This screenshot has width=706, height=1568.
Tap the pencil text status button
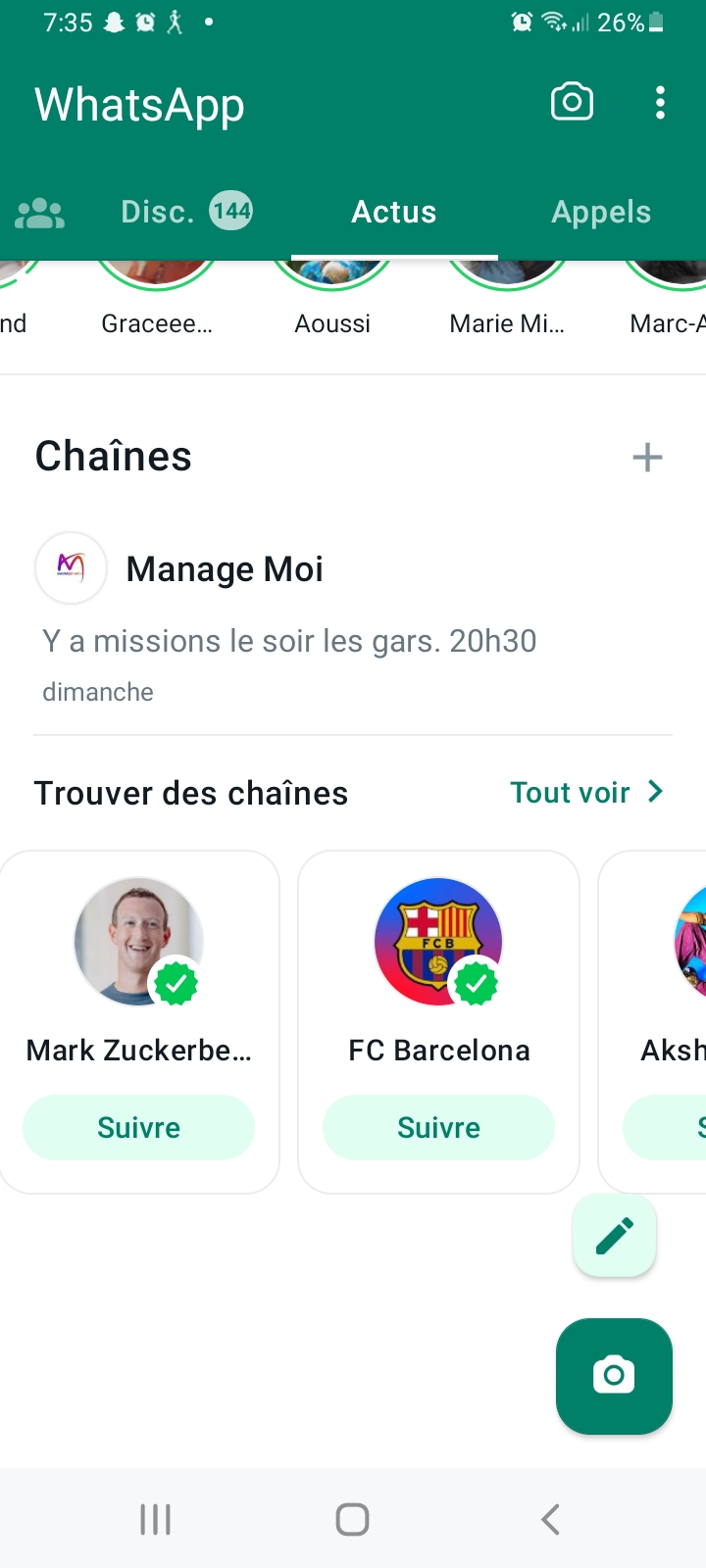(x=614, y=1236)
